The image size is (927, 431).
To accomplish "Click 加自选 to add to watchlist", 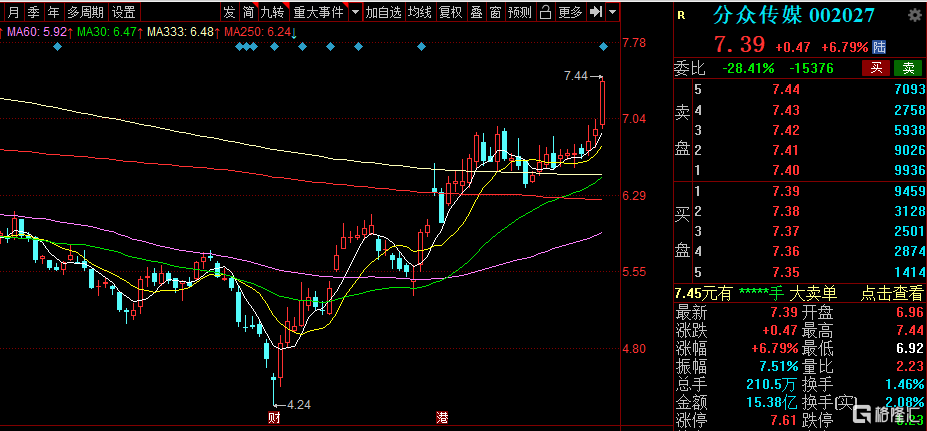I will pos(383,12).
